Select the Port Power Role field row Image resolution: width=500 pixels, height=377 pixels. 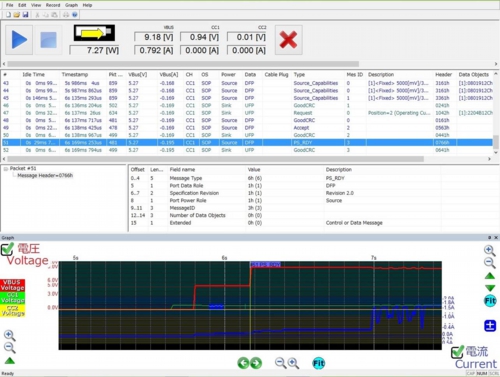[x=285, y=200]
